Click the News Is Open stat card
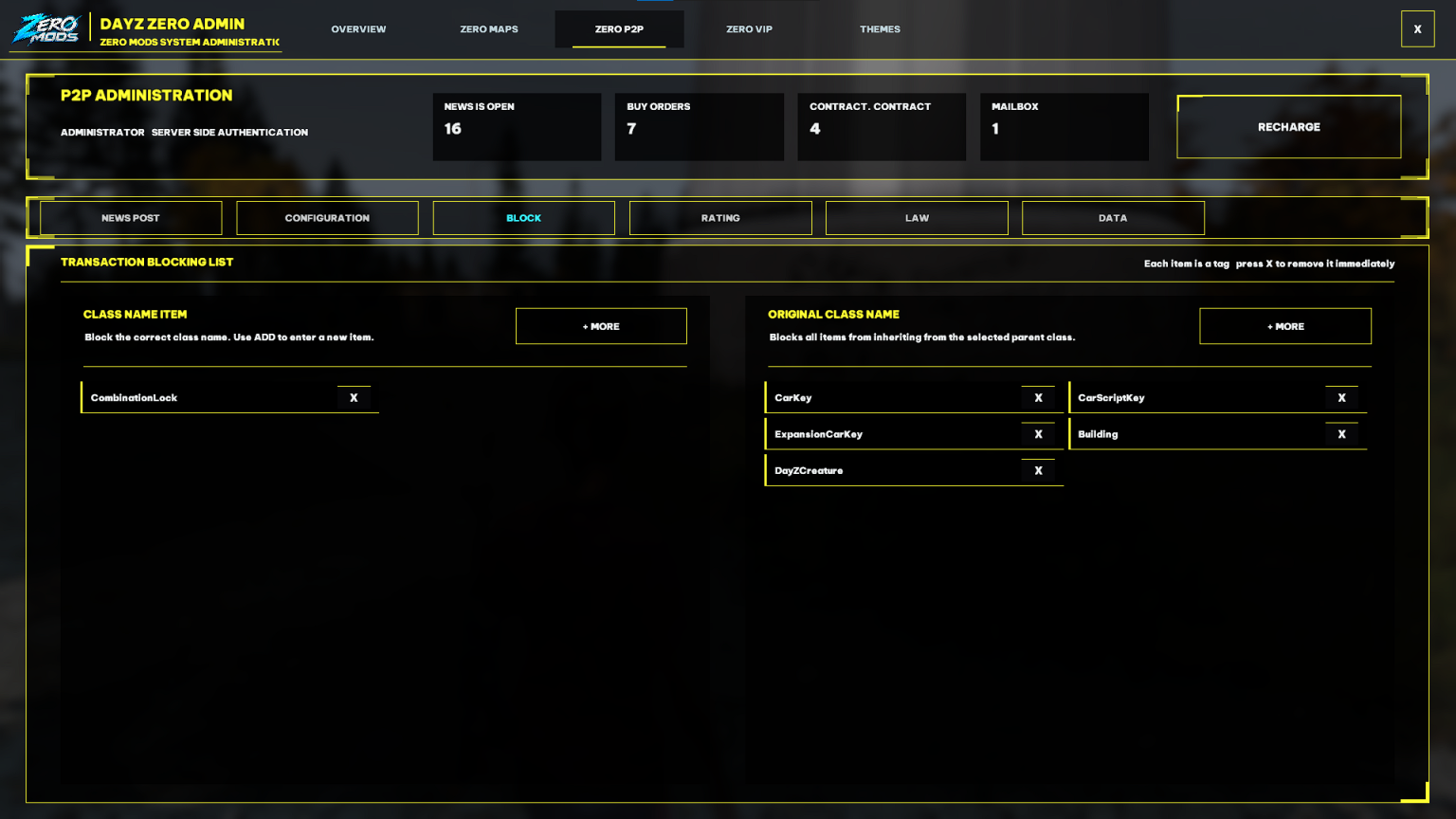The width and height of the screenshot is (1456, 819). pos(517,126)
